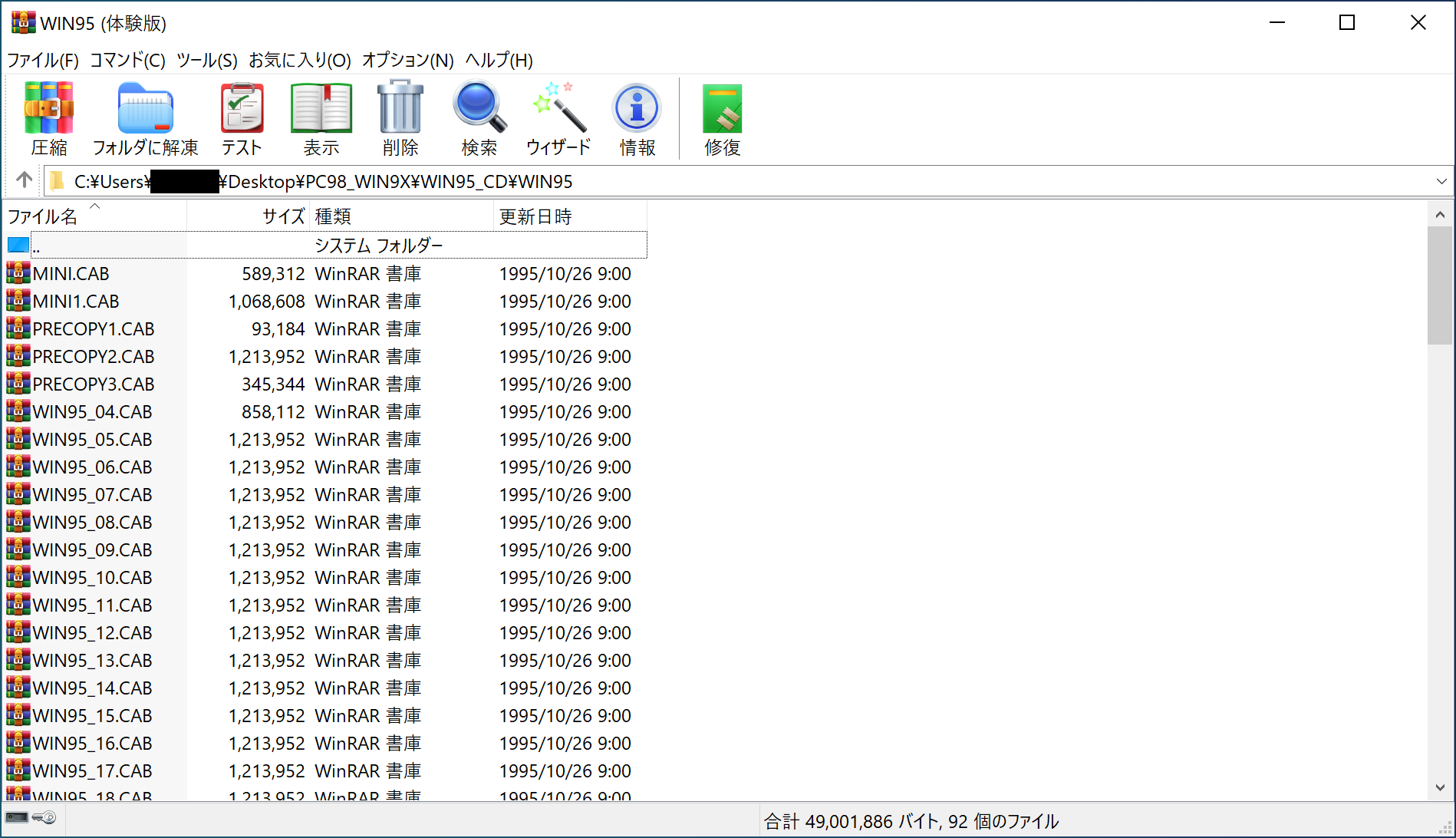Click the 圧縮 (Add/Compress) toolbar icon
1456x838 pixels.
pos(49,109)
